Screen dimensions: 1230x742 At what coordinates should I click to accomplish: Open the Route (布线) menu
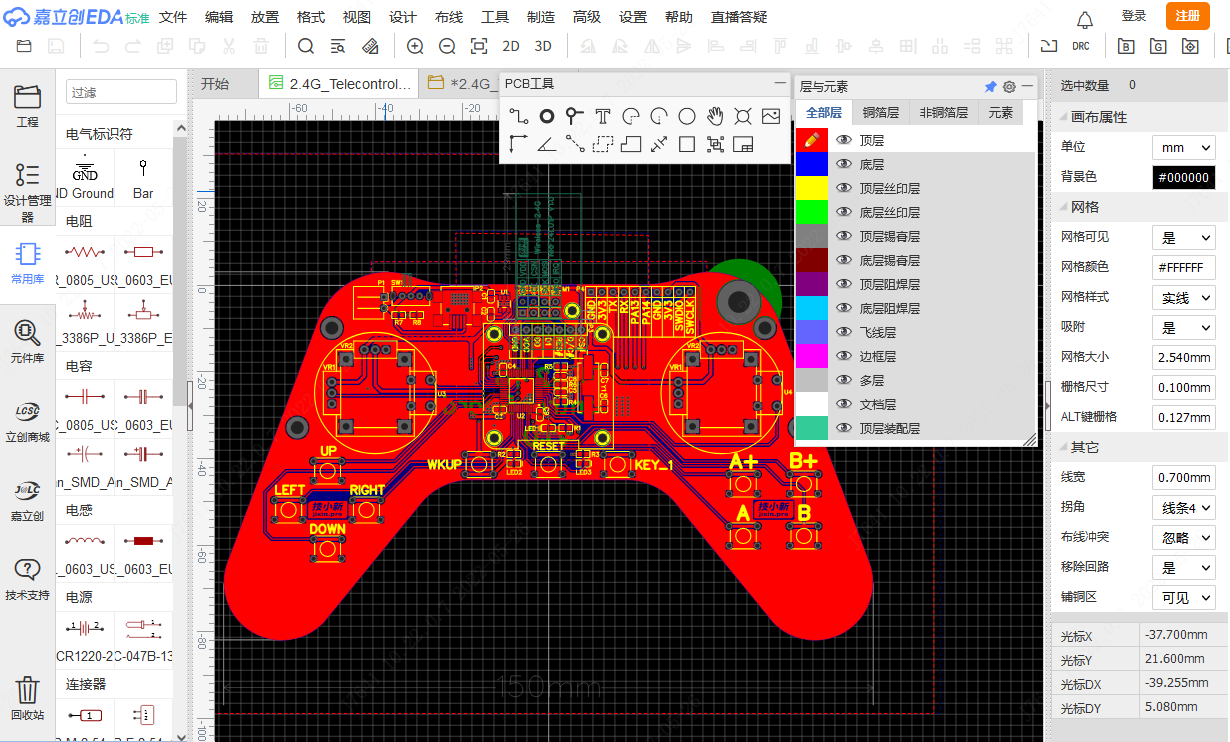(449, 17)
